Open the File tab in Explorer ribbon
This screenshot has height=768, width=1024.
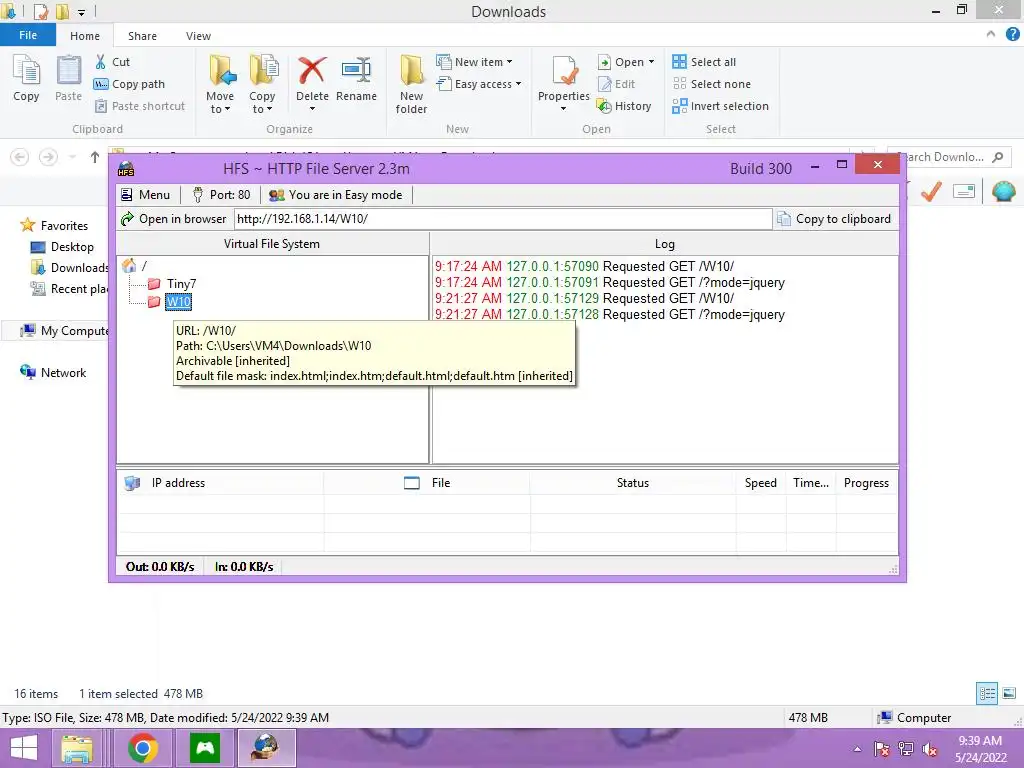tap(28, 35)
